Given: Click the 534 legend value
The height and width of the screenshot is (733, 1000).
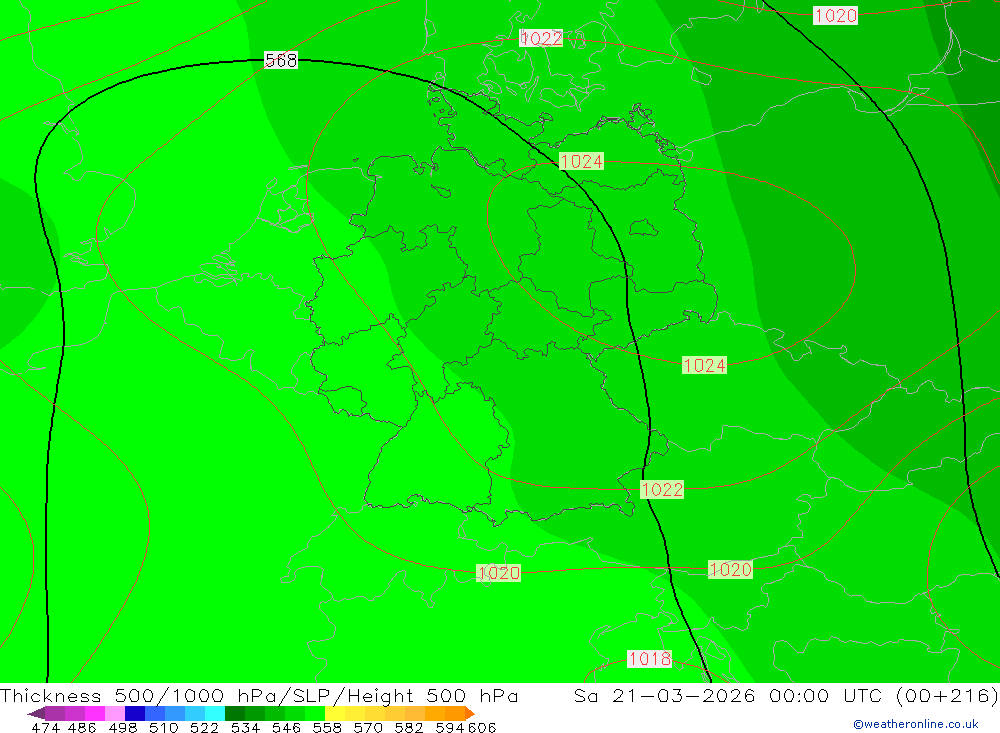Looking at the screenshot, I should pyautogui.click(x=245, y=728).
